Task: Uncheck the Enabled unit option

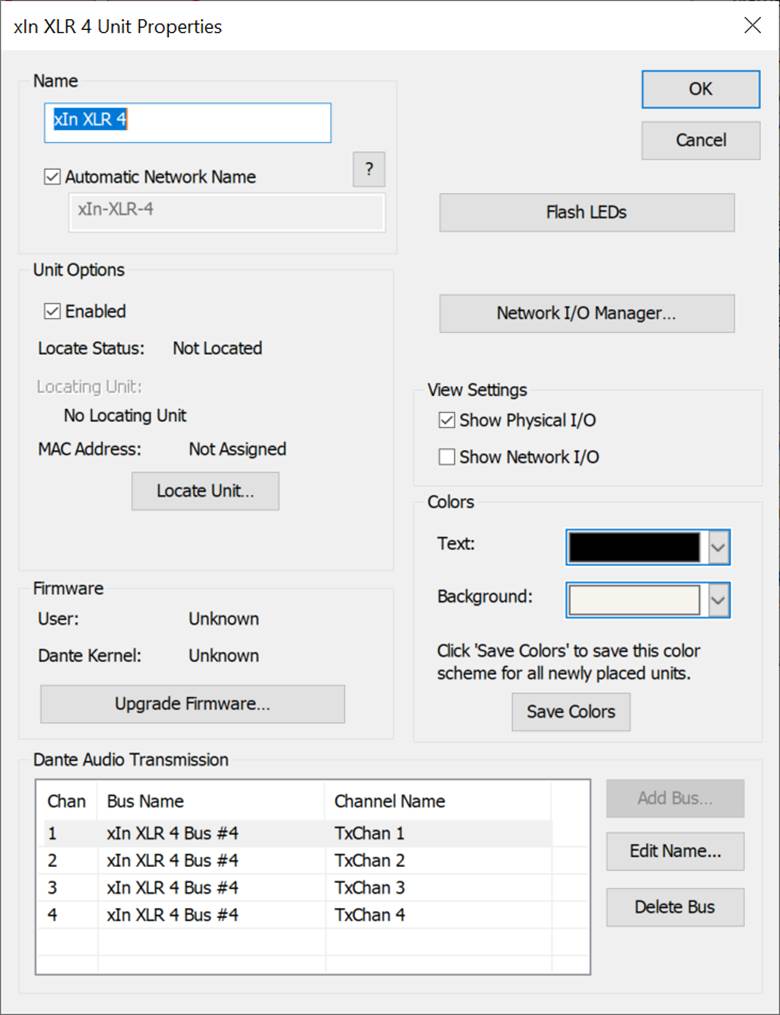Action: [x=52, y=311]
